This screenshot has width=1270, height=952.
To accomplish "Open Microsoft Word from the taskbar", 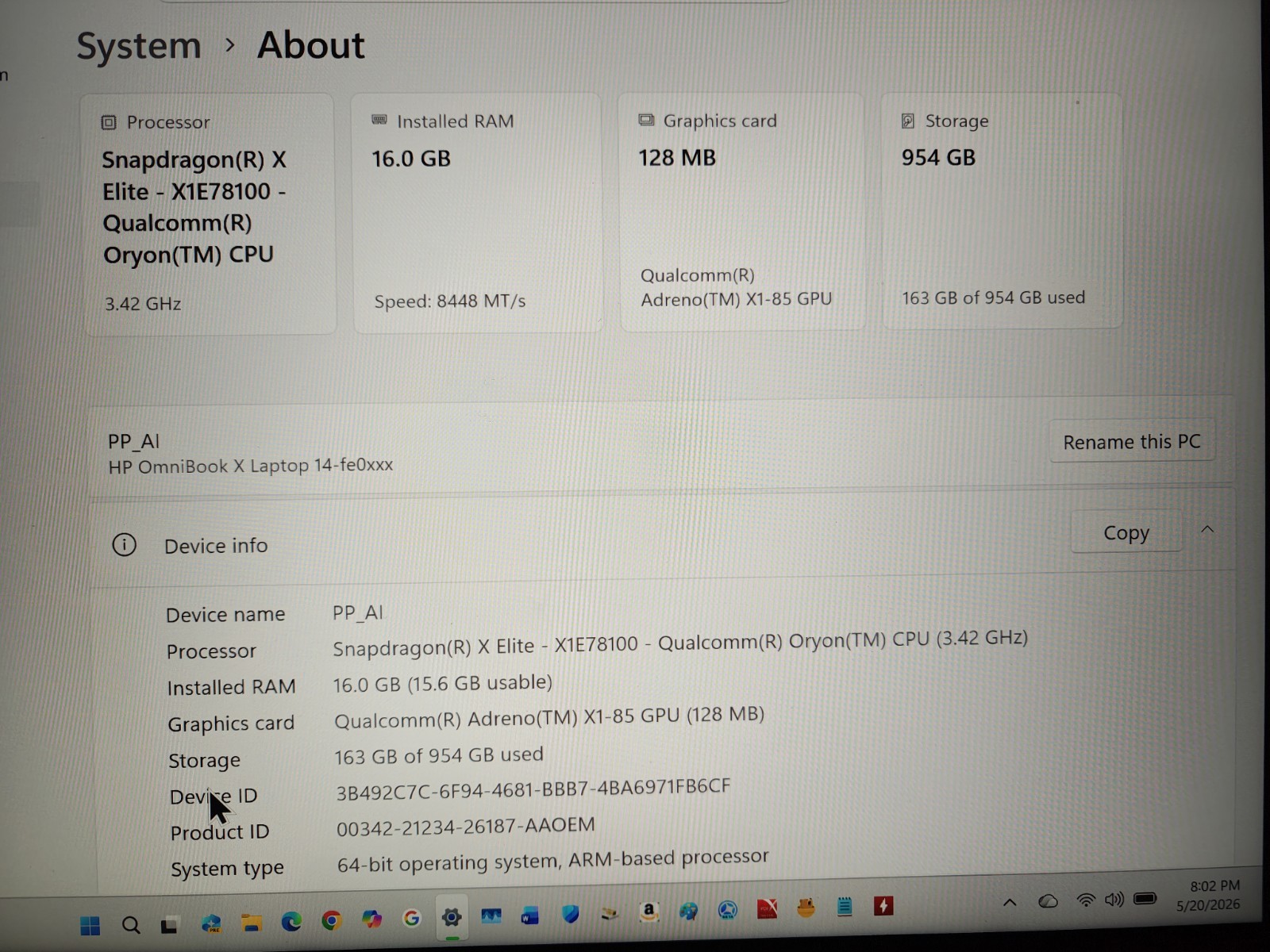I will tap(529, 916).
